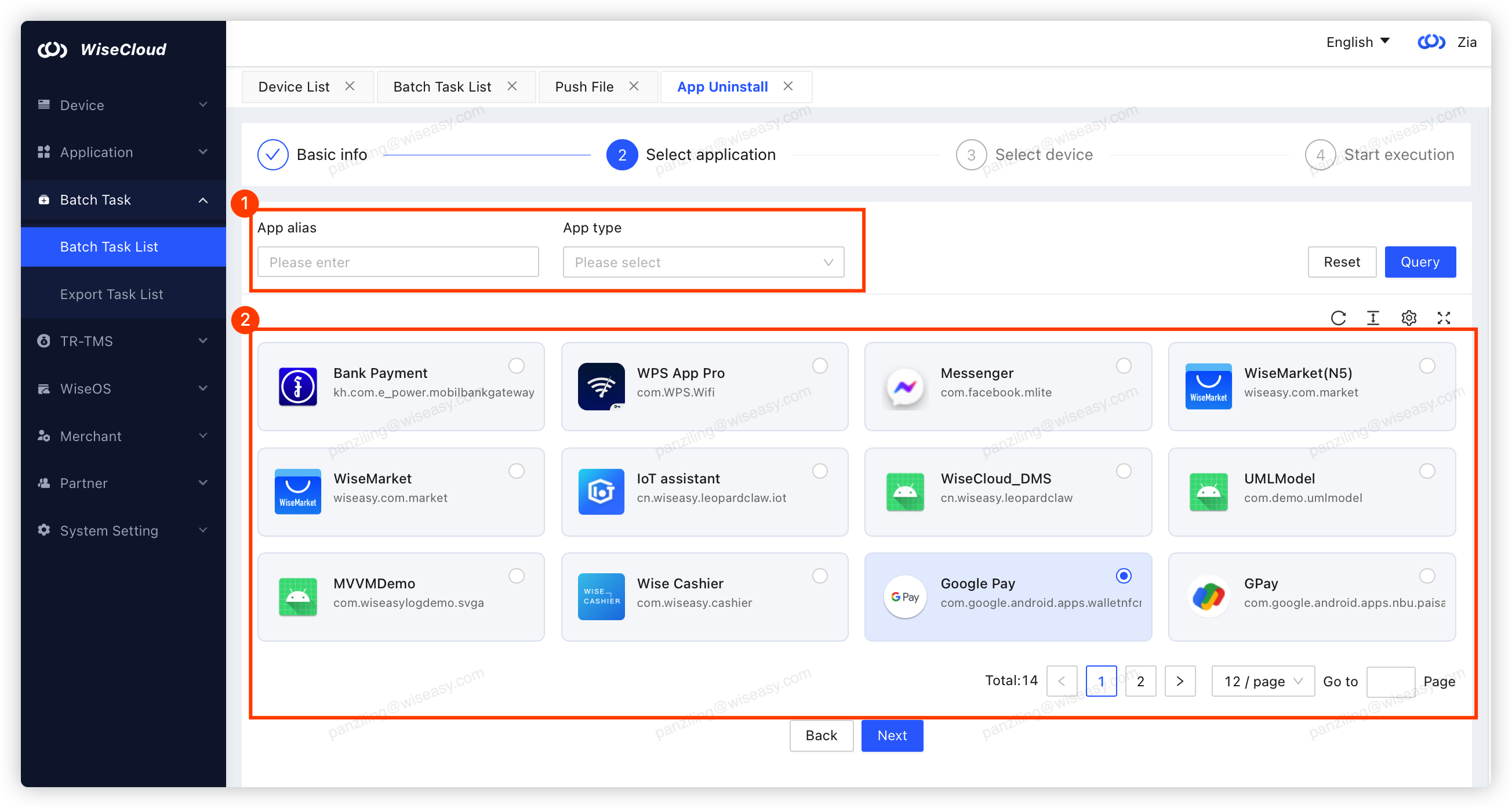Open column settings gear icon
Image resolution: width=1512 pixels, height=808 pixels.
1409,318
